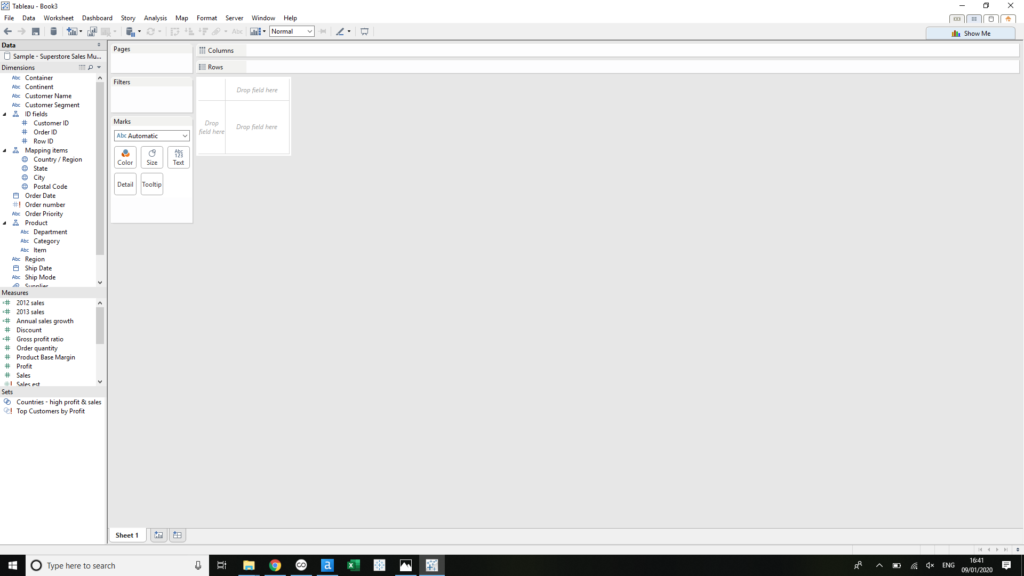Open the New Worksheet dropdown arrow
Image resolution: width=1024 pixels, height=576 pixels.
tap(80, 31)
